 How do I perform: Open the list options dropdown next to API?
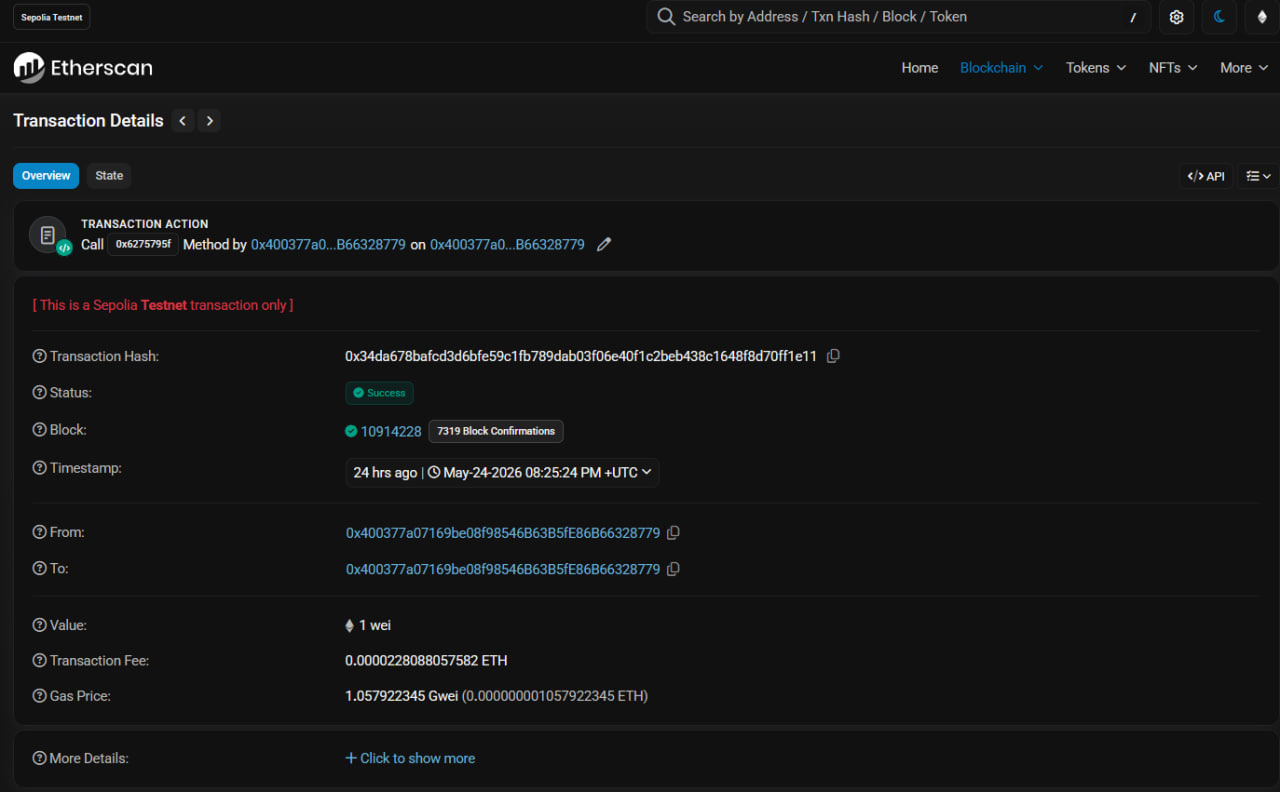pos(1259,176)
